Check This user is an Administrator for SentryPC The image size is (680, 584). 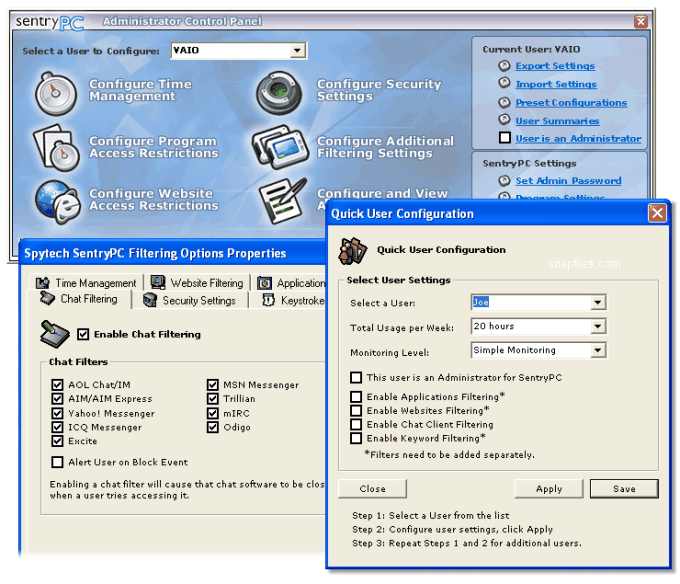pos(356,377)
